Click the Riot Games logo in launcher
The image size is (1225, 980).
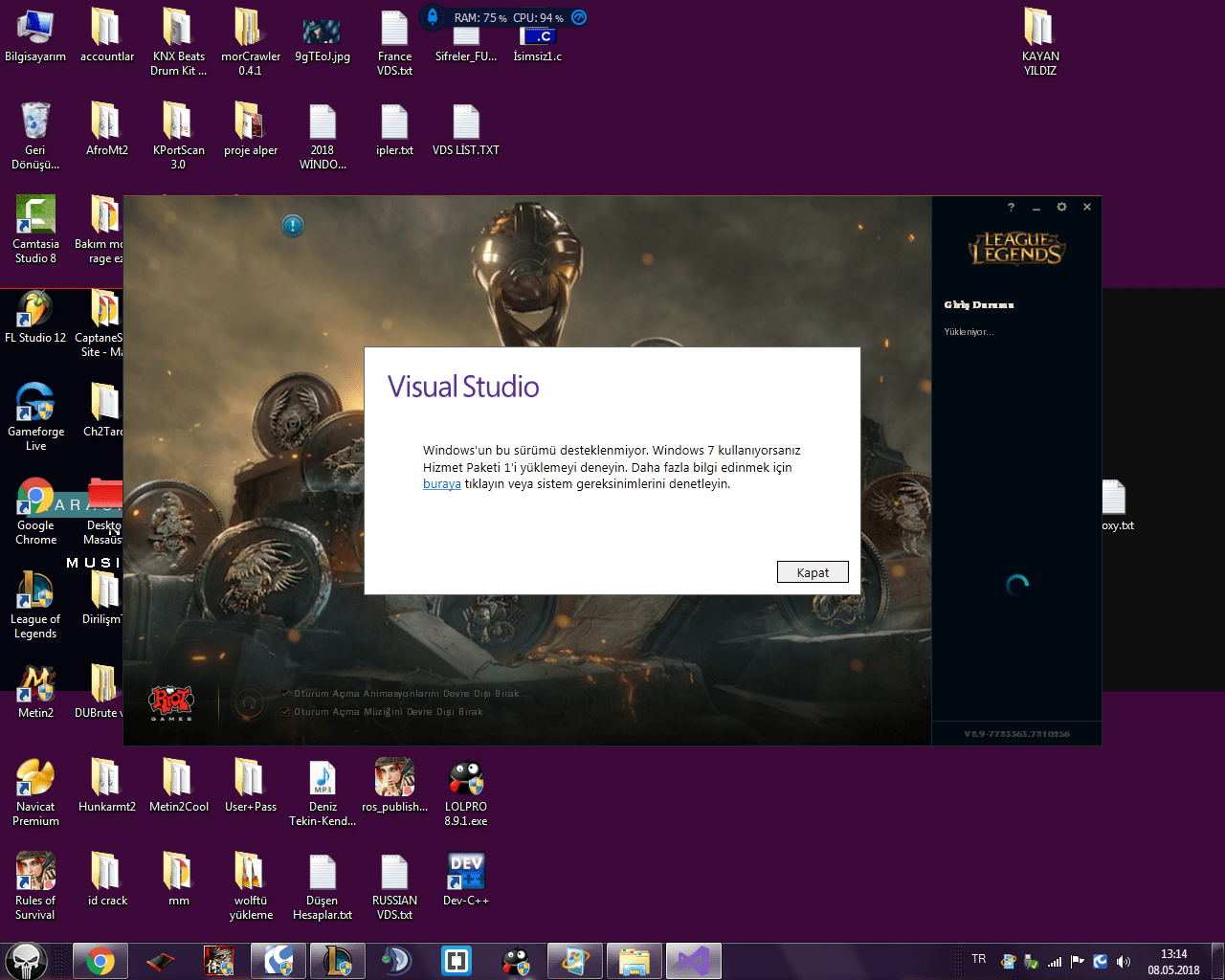(171, 703)
